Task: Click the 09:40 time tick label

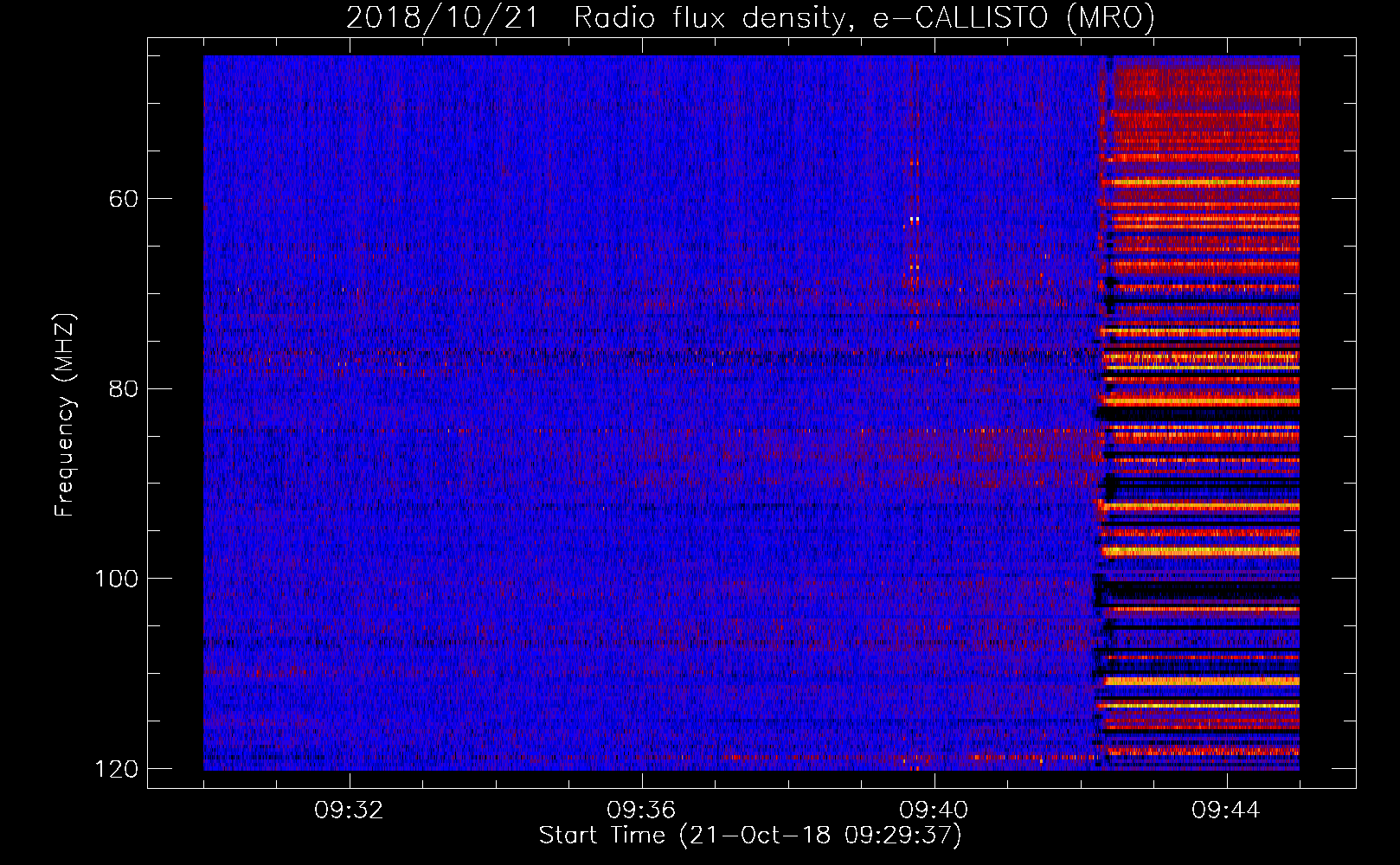Action: (x=934, y=811)
